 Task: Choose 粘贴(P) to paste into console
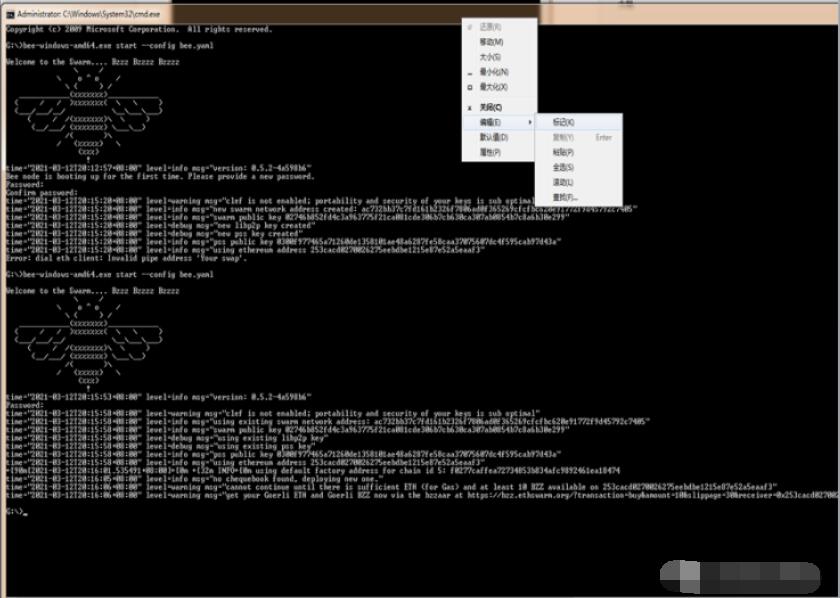564,153
